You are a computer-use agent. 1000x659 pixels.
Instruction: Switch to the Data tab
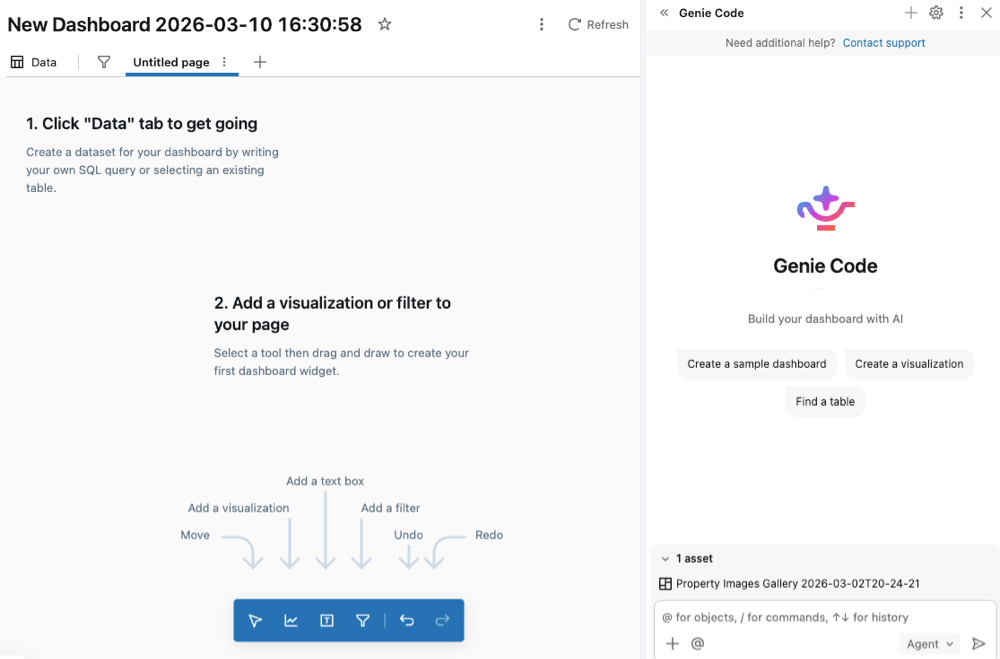(34, 62)
